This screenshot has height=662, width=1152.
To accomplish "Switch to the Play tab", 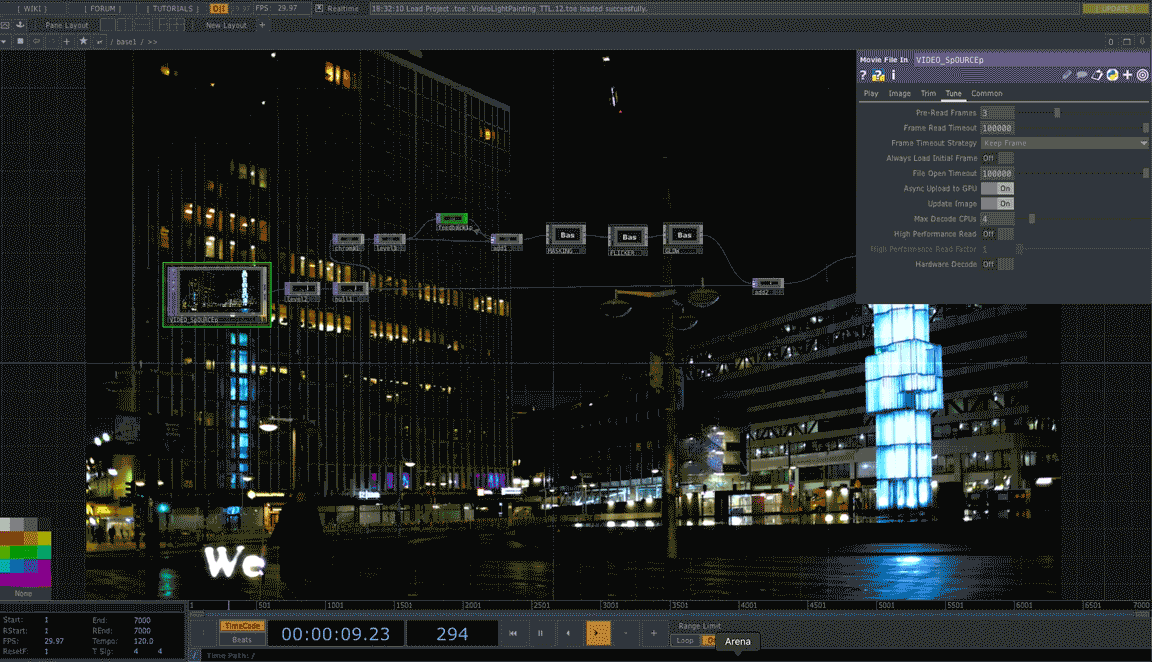I will [x=871, y=93].
